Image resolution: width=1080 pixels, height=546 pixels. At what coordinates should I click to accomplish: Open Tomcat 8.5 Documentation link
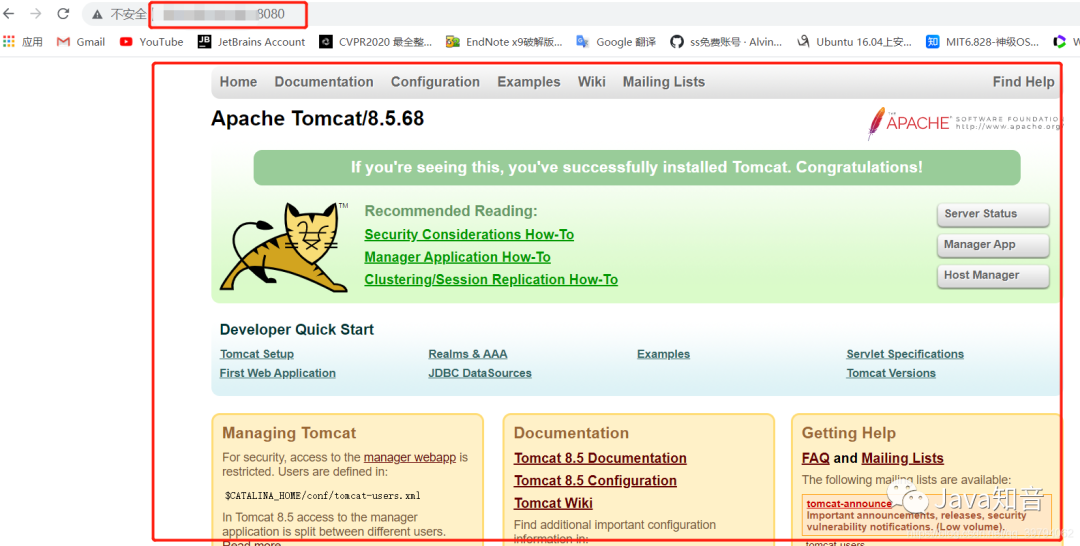[x=600, y=459]
